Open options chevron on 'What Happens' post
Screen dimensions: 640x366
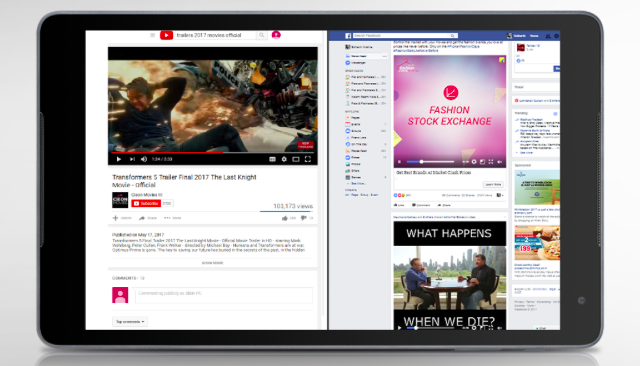tap(504, 217)
